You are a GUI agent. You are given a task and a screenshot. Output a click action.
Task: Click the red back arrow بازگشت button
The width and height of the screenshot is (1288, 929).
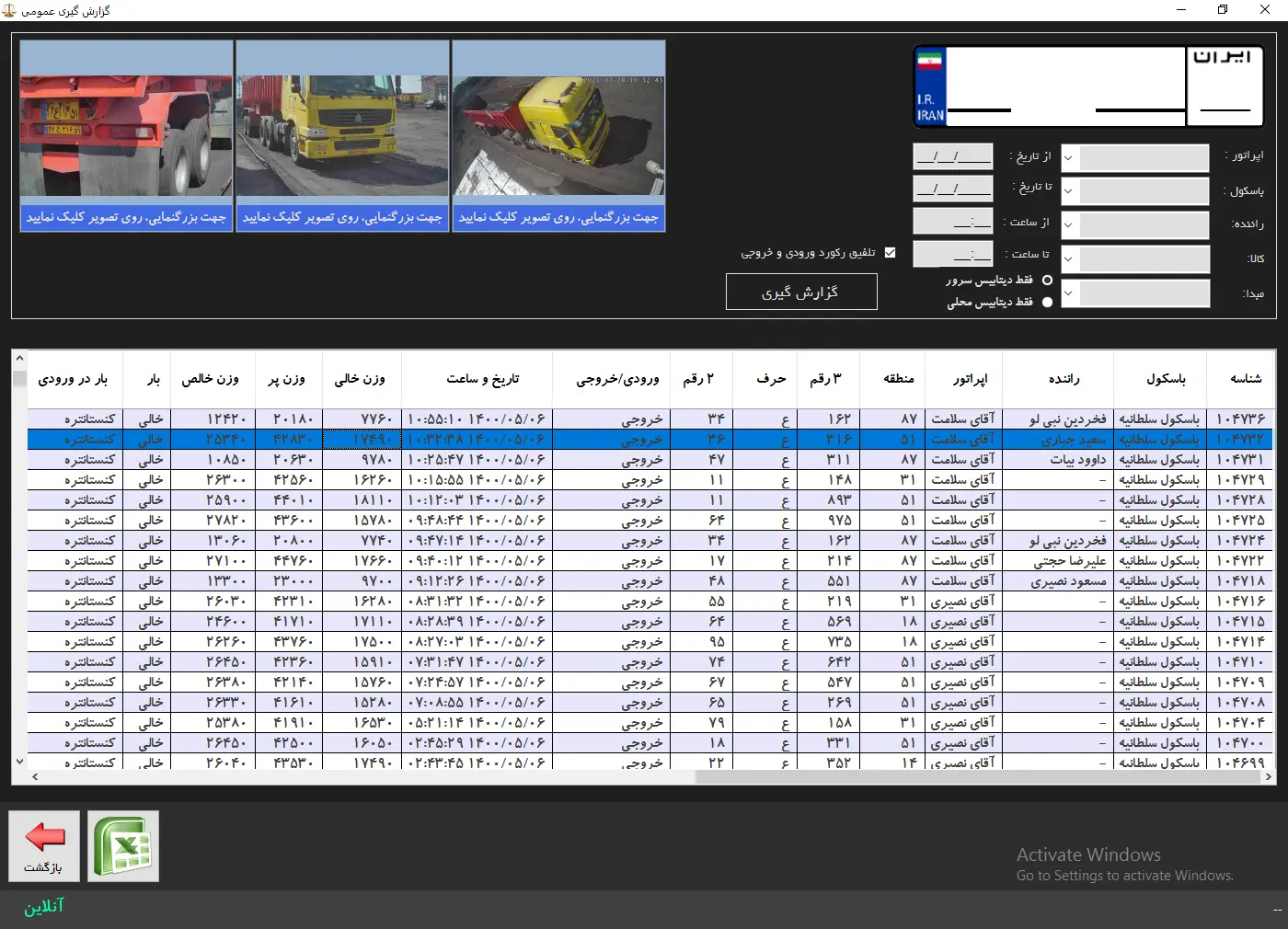coord(44,846)
